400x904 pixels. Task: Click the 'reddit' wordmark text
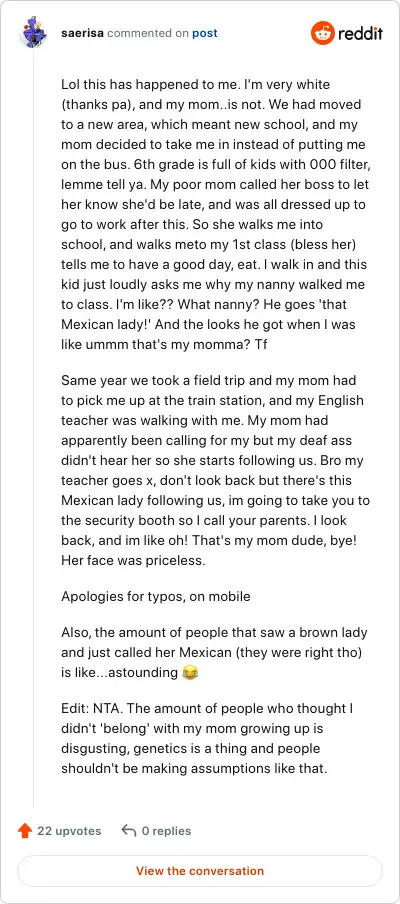click(360, 33)
